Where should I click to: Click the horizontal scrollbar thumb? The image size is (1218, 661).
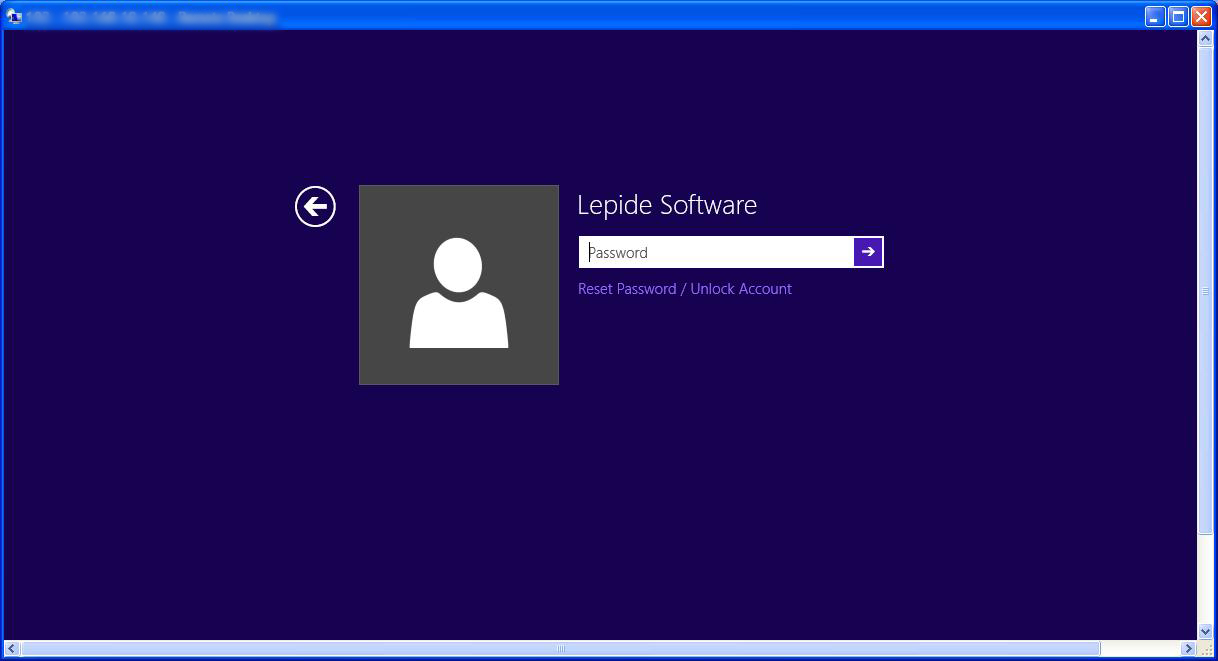coord(560,649)
